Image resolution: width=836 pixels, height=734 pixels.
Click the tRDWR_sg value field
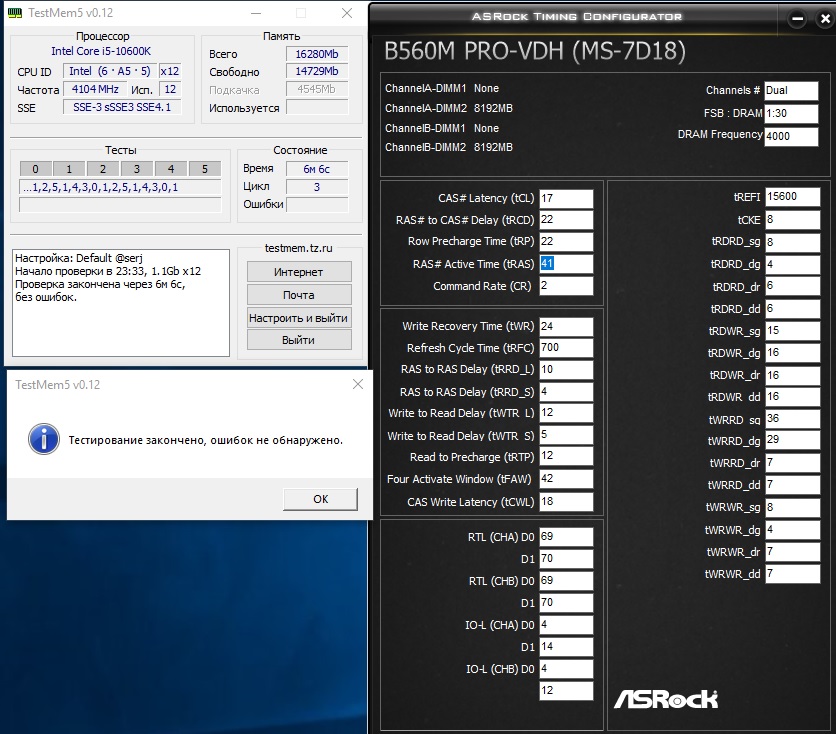(792, 330)
